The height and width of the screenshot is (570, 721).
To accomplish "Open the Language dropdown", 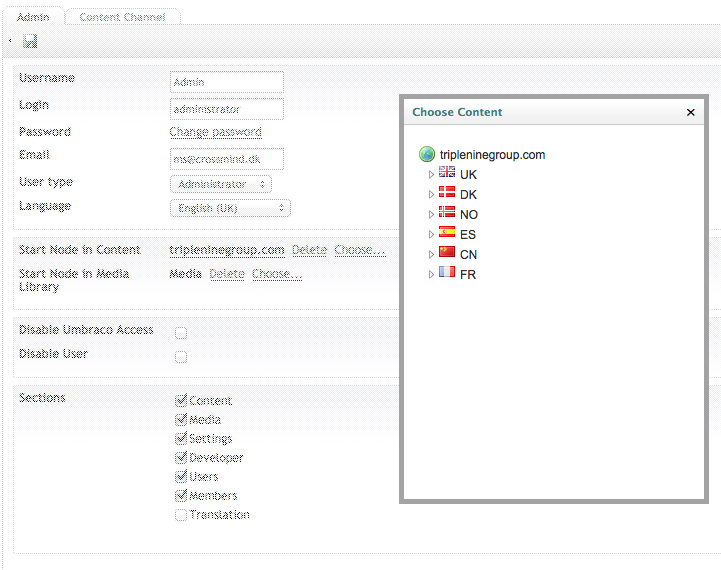I will [x=230, y=208].
